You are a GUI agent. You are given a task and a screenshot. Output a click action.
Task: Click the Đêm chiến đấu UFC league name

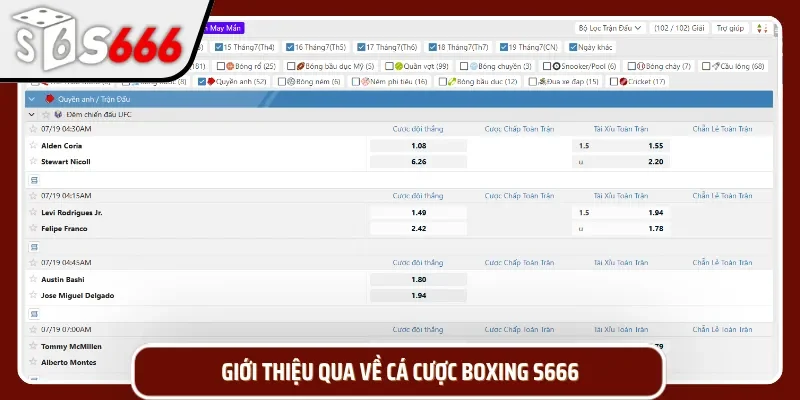[99, 115]
